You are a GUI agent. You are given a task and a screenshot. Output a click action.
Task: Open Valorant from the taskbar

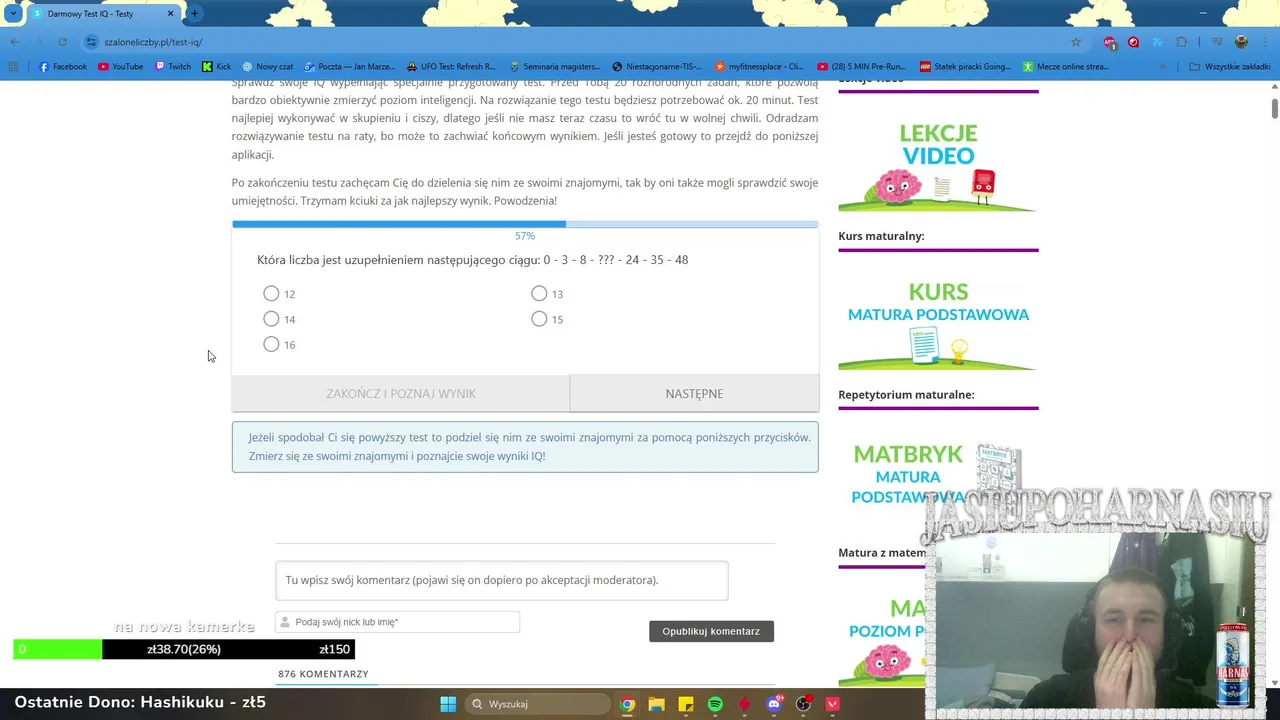[x=833, y=704]
